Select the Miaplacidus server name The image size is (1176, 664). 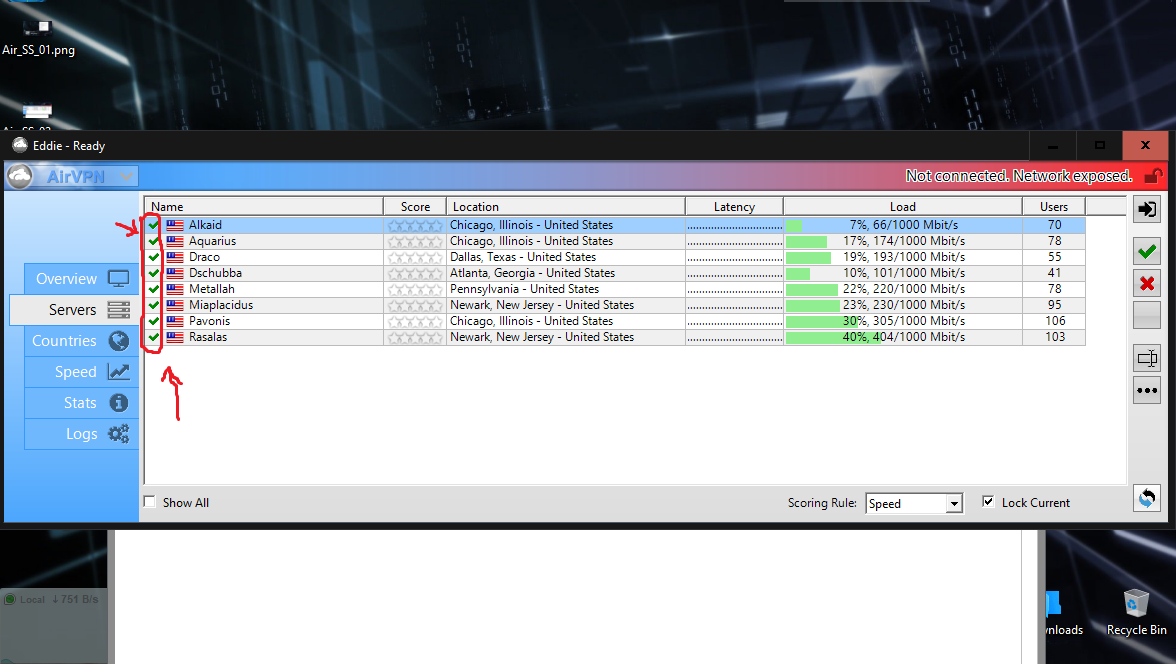click(x=220, y=305)
